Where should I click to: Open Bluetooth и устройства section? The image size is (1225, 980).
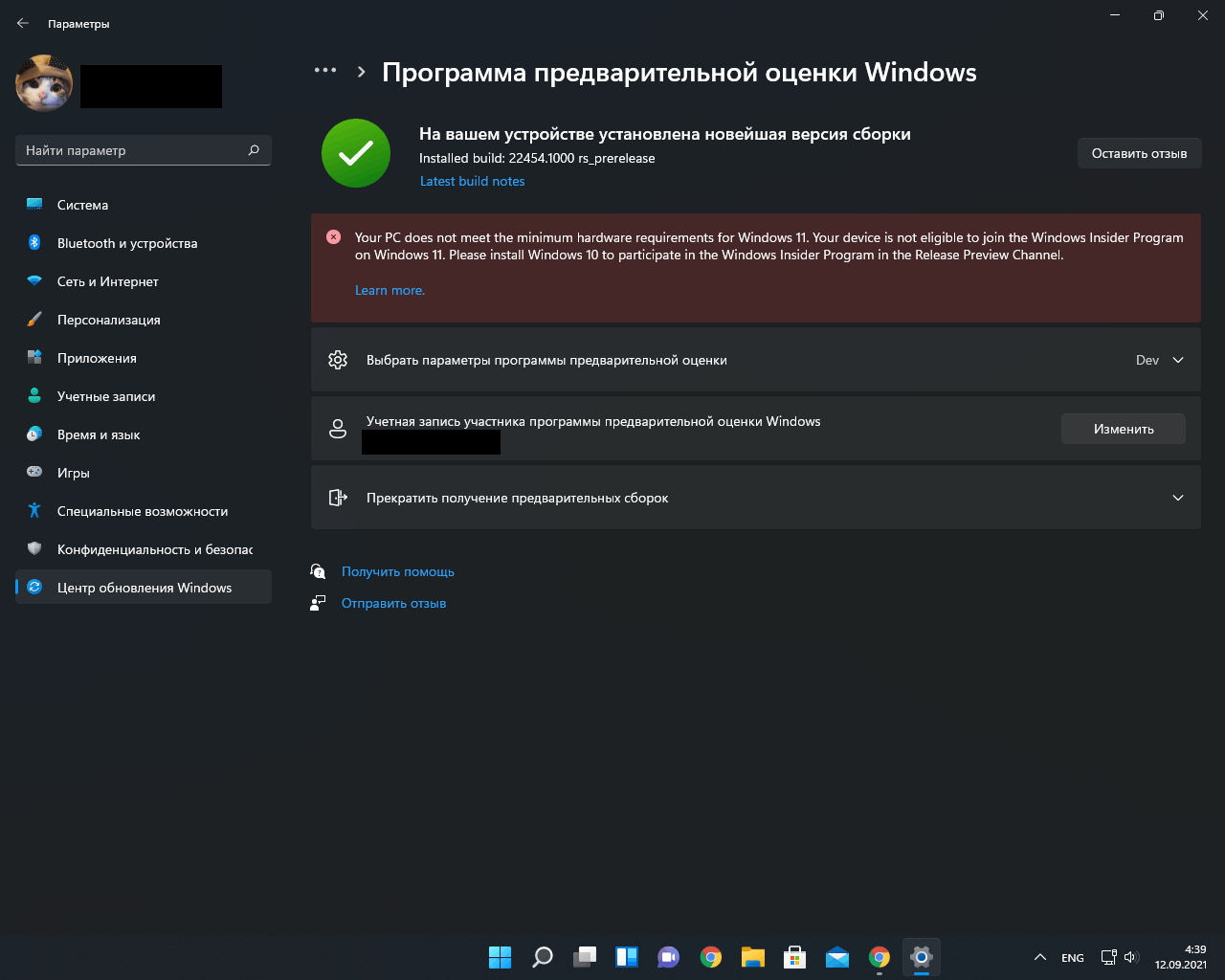tap(144, 243)
